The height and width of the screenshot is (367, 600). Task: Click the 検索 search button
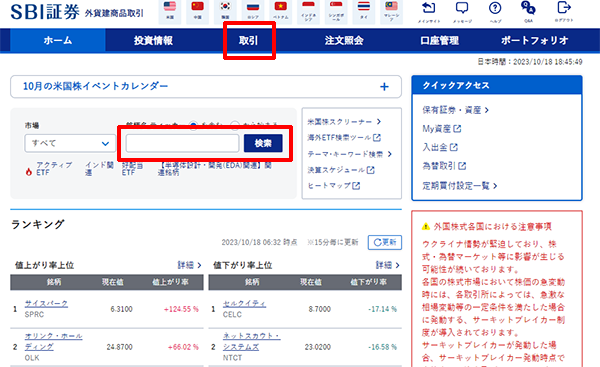pos(263,144)
